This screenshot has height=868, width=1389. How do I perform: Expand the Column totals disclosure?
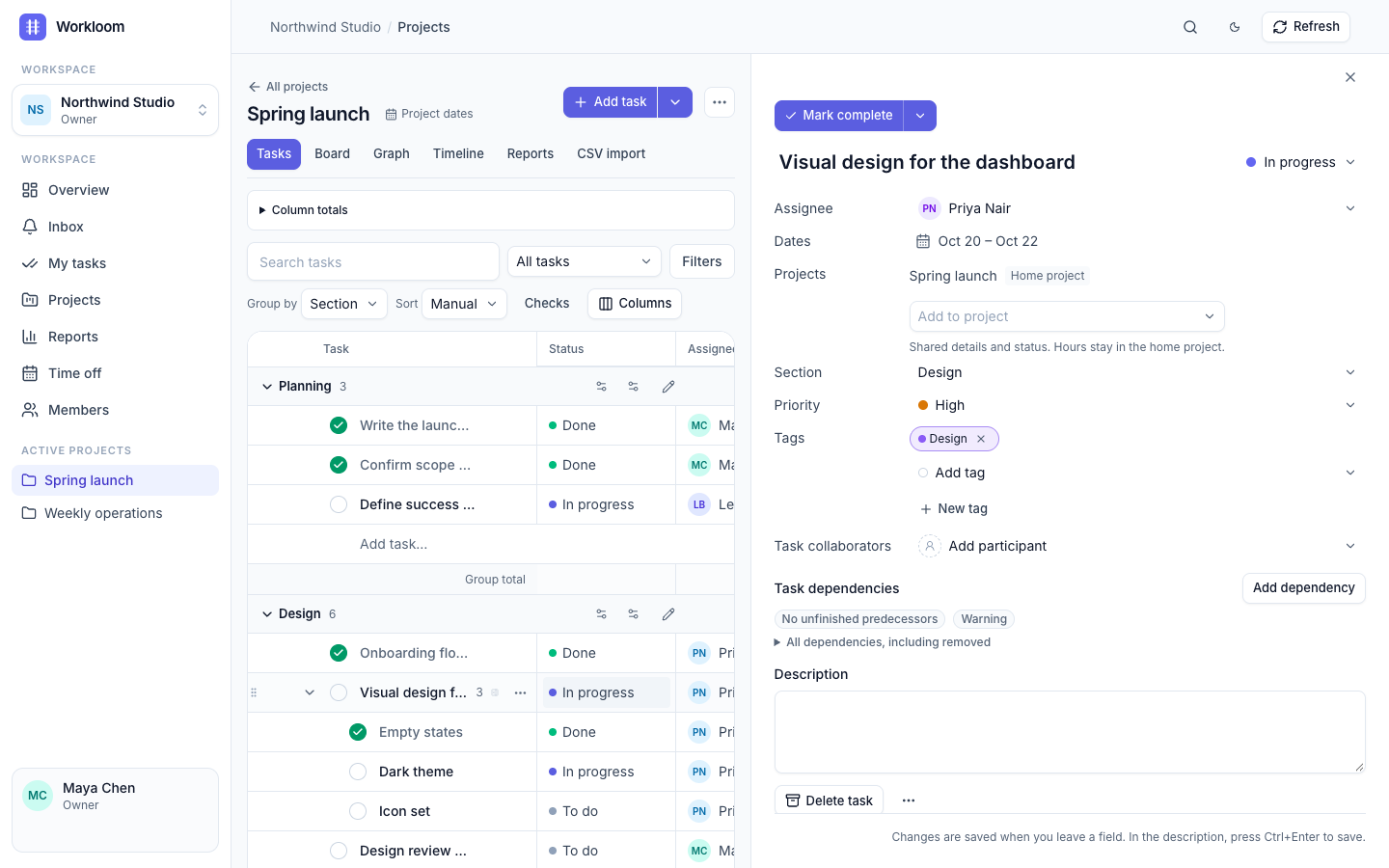491,210
